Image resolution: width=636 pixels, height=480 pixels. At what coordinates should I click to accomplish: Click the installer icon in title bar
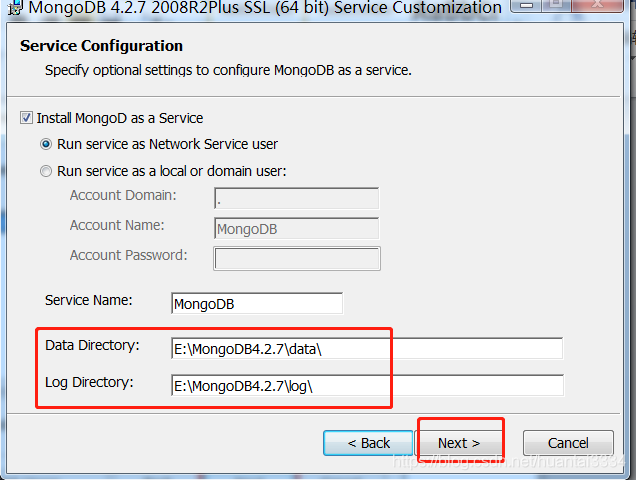[x=15, y=7]
